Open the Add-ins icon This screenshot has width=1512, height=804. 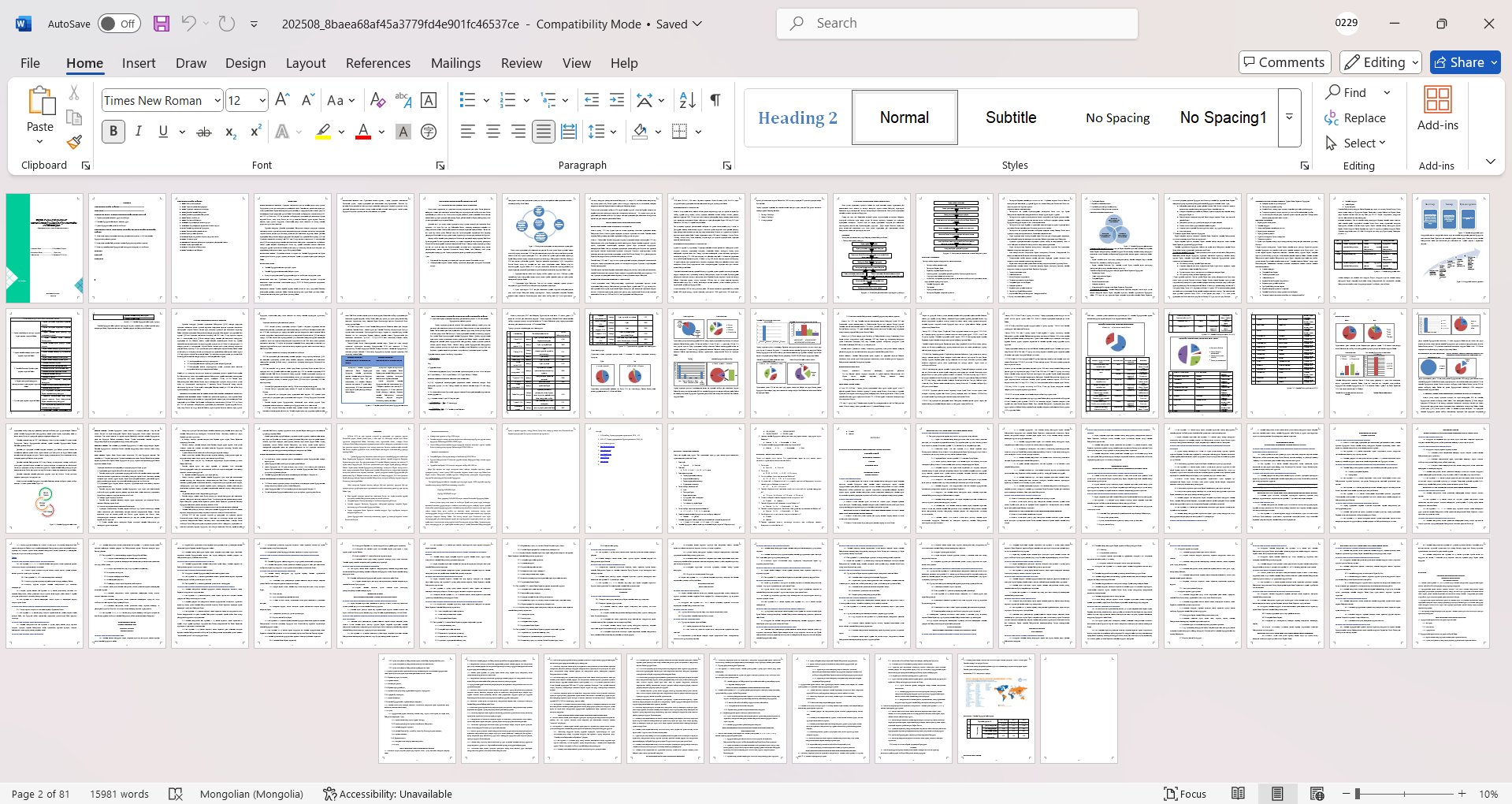pos(1438,109)
